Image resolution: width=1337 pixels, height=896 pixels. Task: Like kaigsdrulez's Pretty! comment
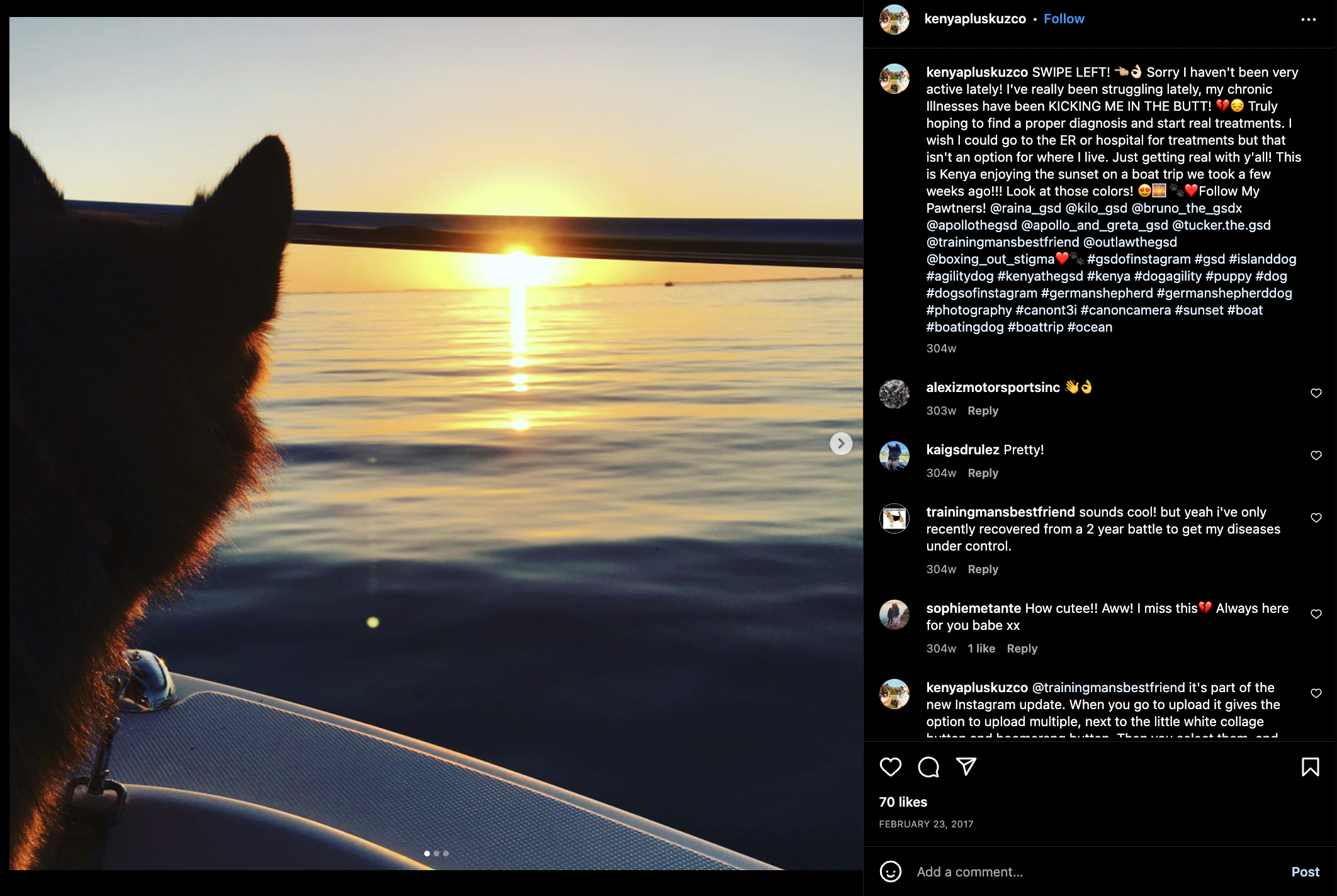point(1316,456)
